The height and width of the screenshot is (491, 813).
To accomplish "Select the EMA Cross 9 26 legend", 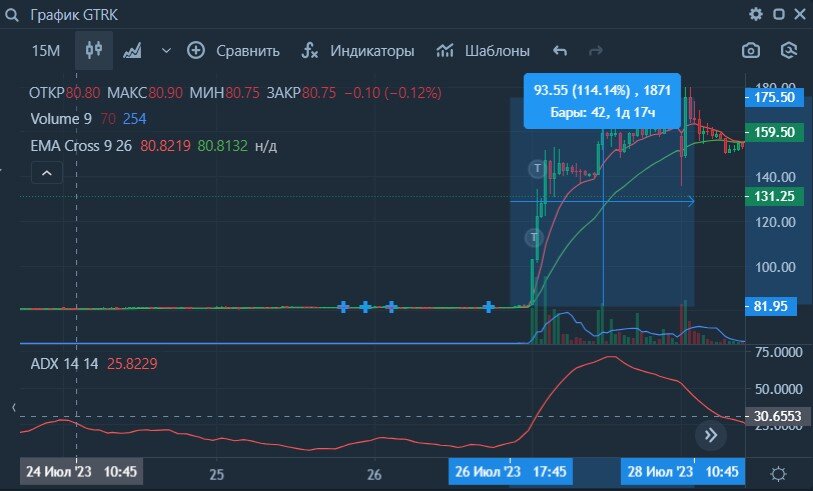I will click(x=81, y=146).
